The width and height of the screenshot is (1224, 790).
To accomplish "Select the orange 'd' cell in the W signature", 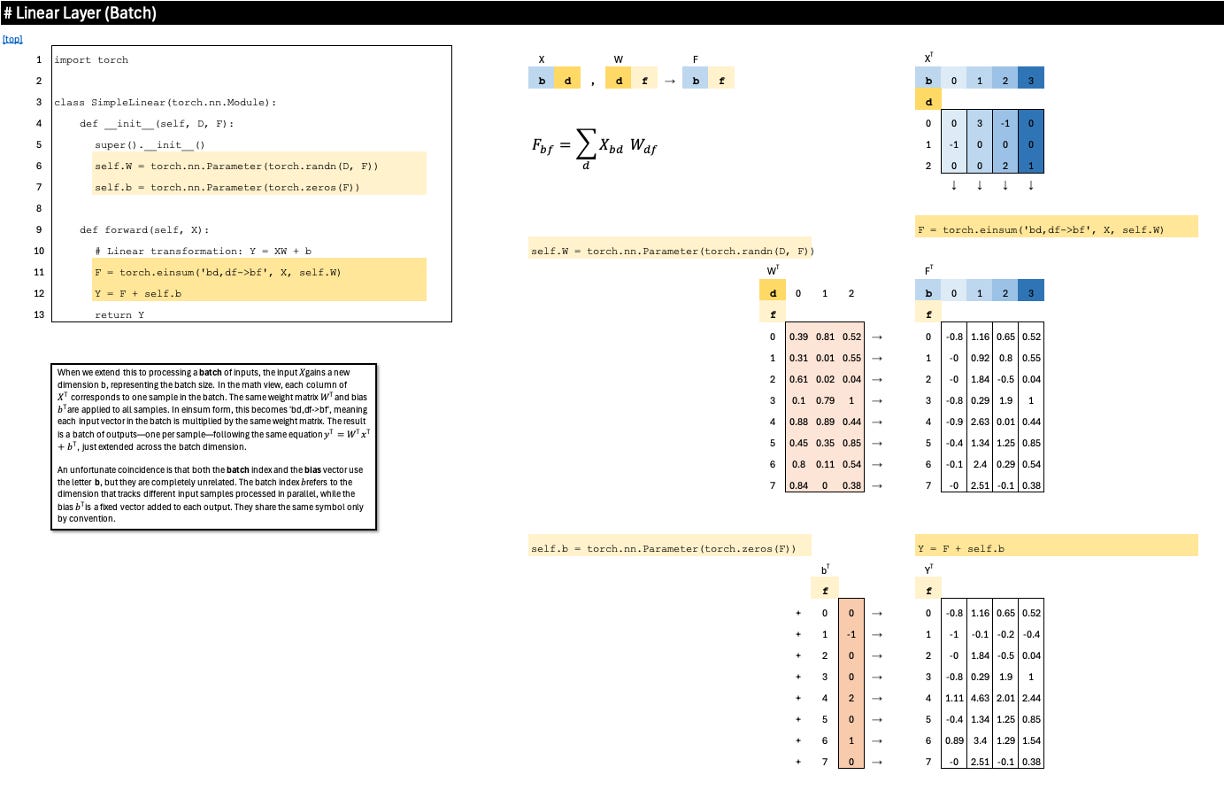I will click(x=618, y=77).
